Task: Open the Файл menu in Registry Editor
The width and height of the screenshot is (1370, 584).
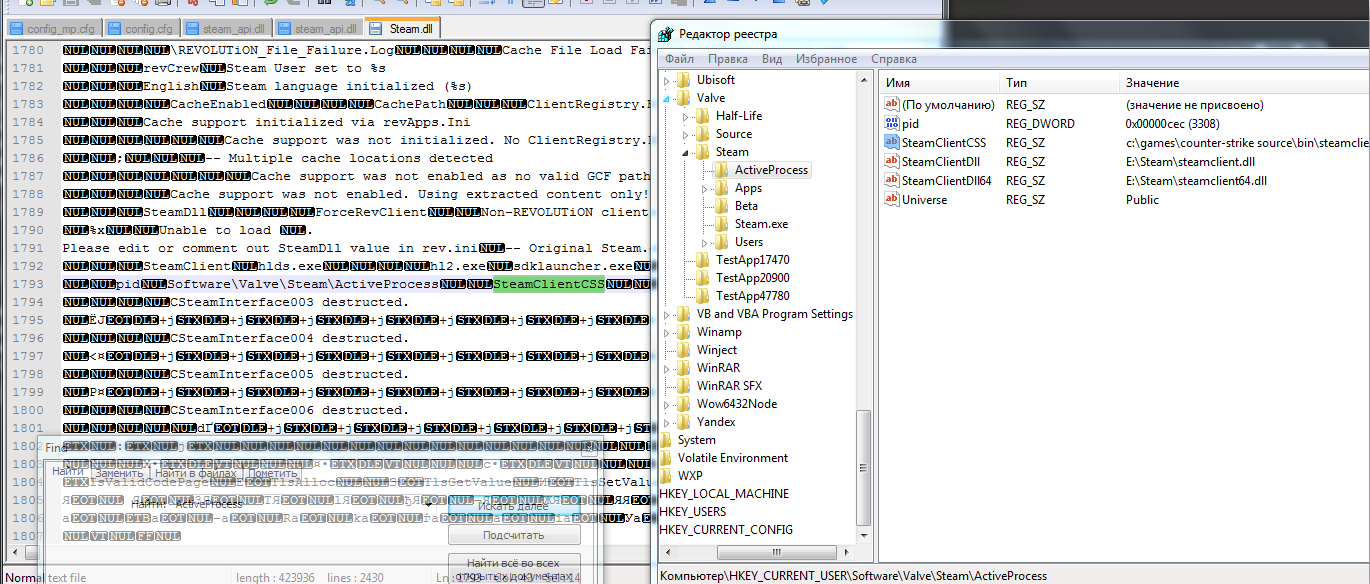Action: [679, 59]
